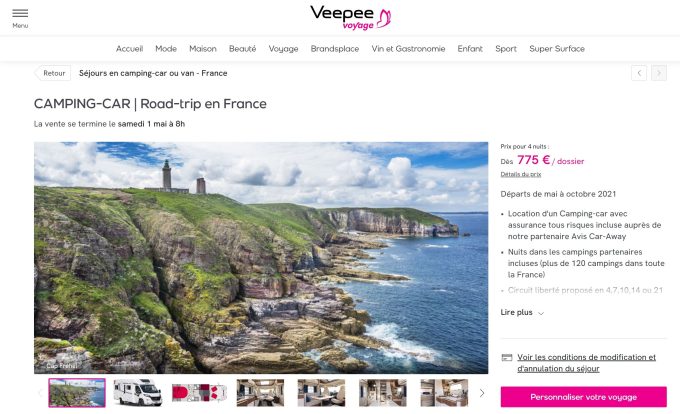Select the Cap Fréhel cliff thumbnail
The height and width of the screenshot is (414, 680).
point(77,393)
